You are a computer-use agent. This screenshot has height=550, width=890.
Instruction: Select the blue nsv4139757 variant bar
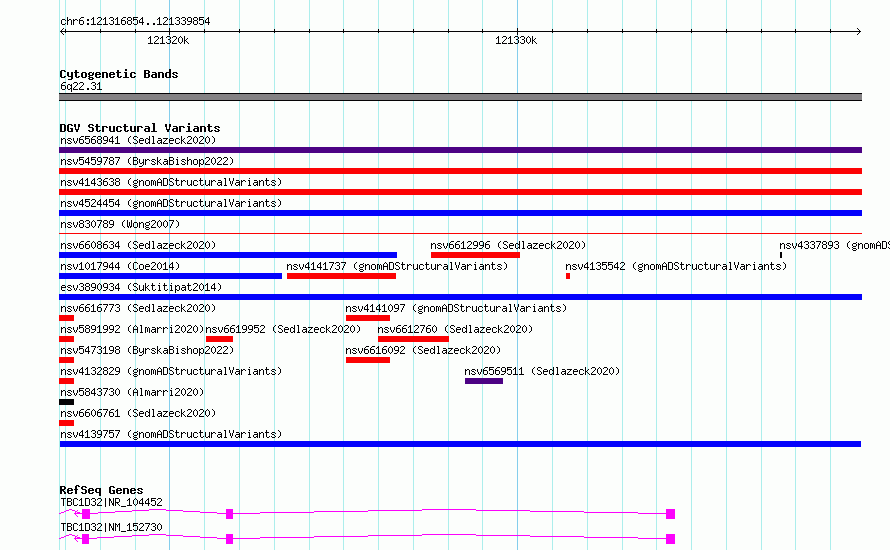tap(460, 444)
